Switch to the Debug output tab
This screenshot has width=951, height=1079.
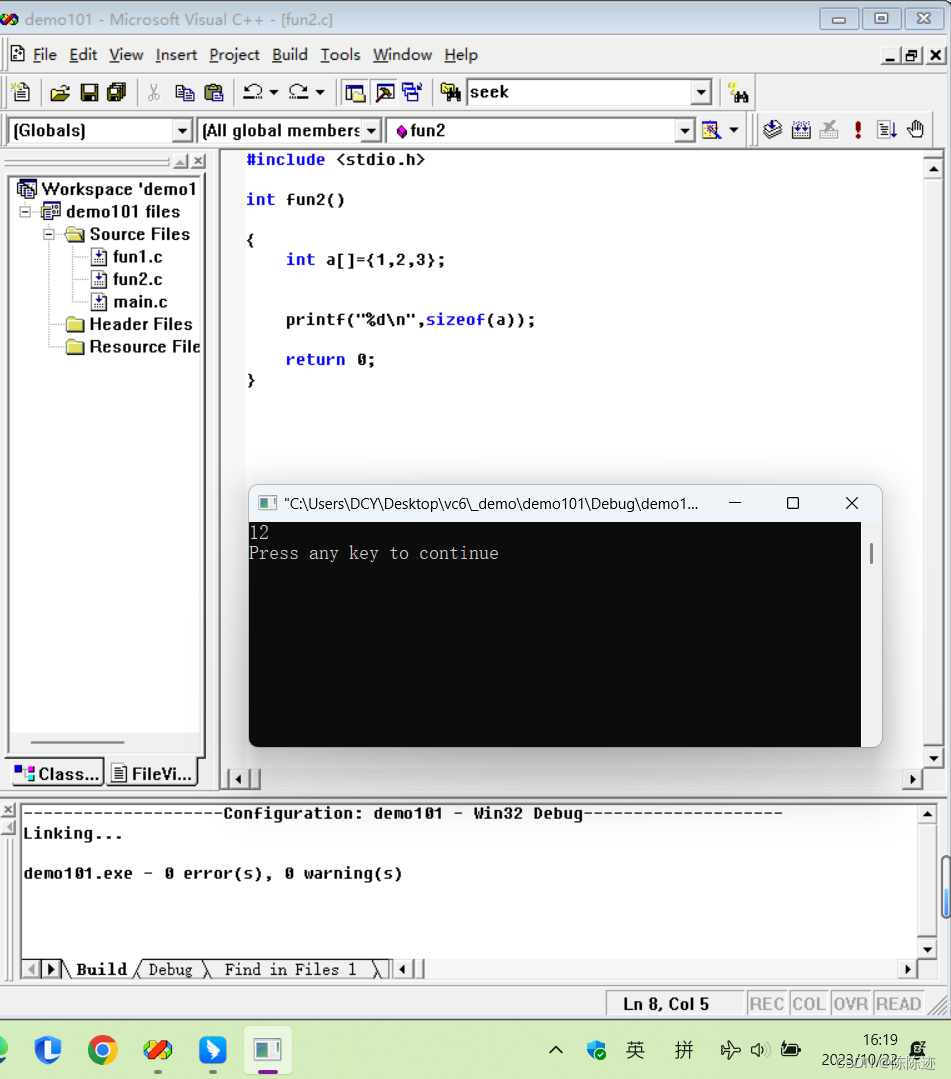tap(171, 969)
